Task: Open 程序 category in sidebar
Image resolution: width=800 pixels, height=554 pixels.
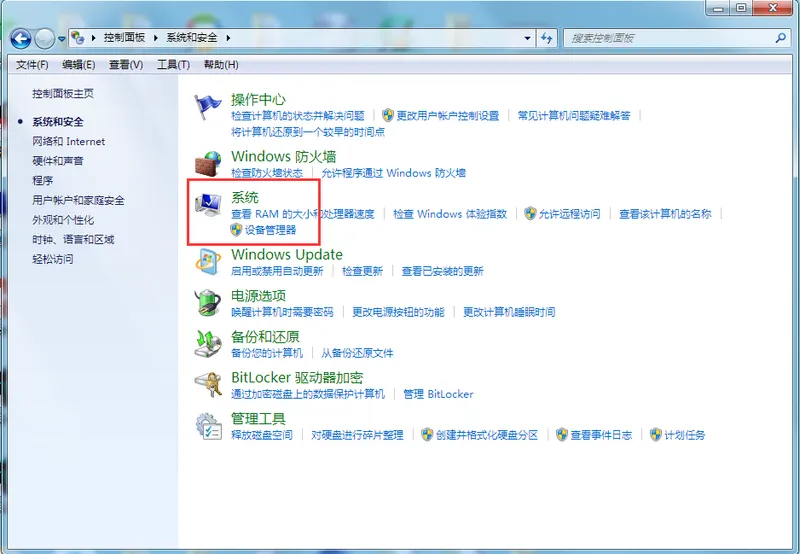Action: 42,181
